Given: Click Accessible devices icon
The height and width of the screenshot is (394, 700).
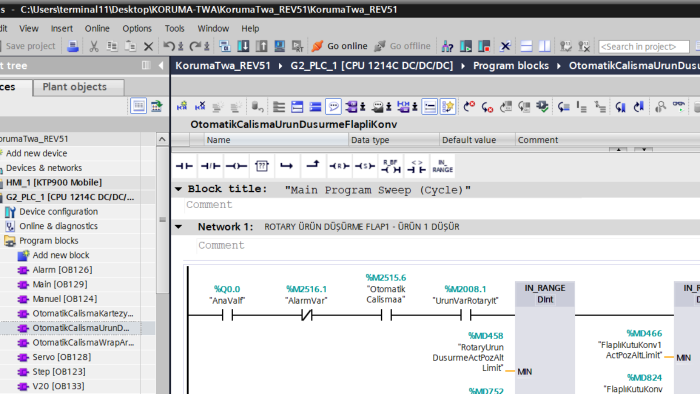Looking at the screenshot, I should [x=447, y=46].
